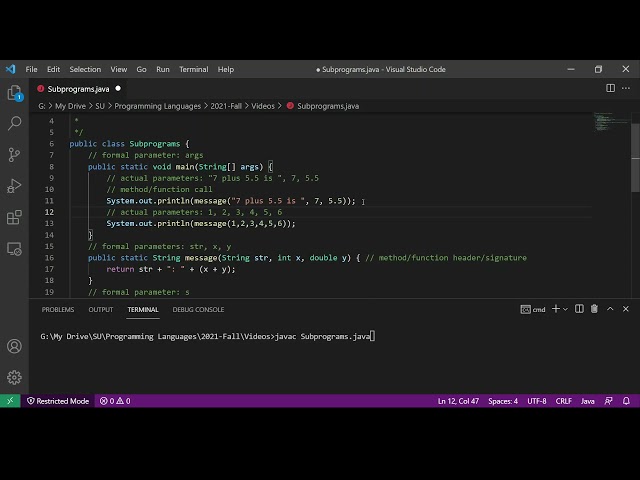Viewport: 640px width, 480px height.
Task: Select the Subprograms.java editor tab
Action: pyautogui.click(x=78, y=89)
